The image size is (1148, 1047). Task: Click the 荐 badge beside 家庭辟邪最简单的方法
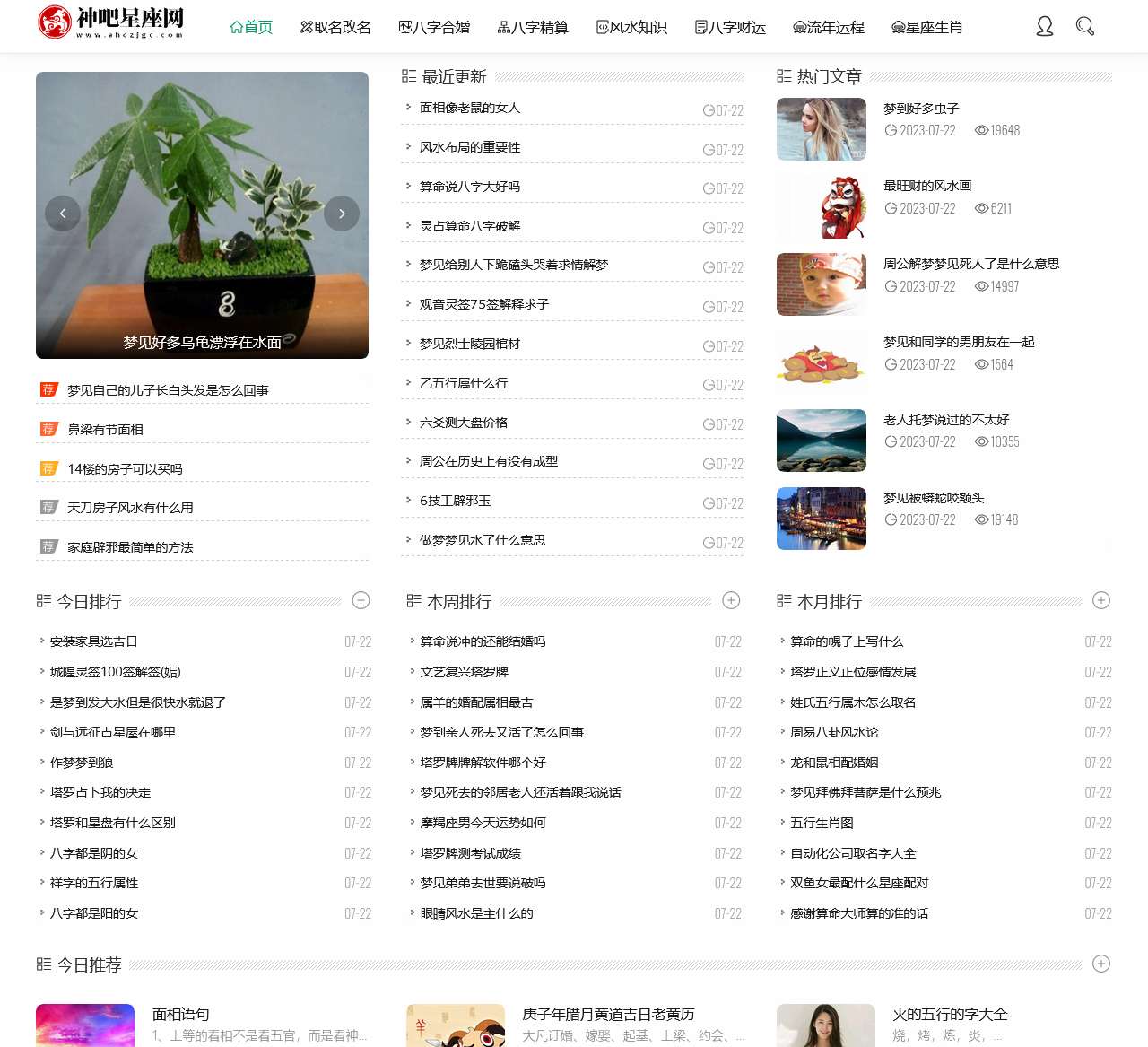click(48, 546)
